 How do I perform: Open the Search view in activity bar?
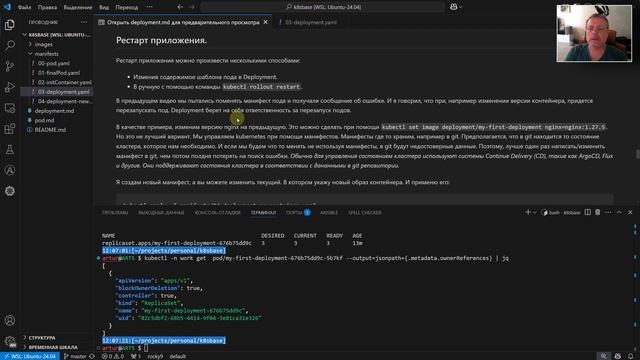(x=10, y=45)
